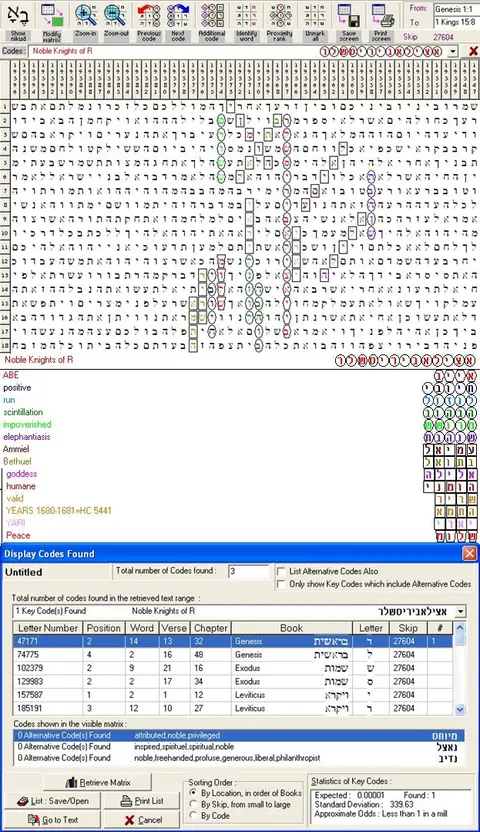Check Only show Key Codes with Alternative Codes
The width and height of the screenshot is (480, 832).
click(x=282, y=584)
